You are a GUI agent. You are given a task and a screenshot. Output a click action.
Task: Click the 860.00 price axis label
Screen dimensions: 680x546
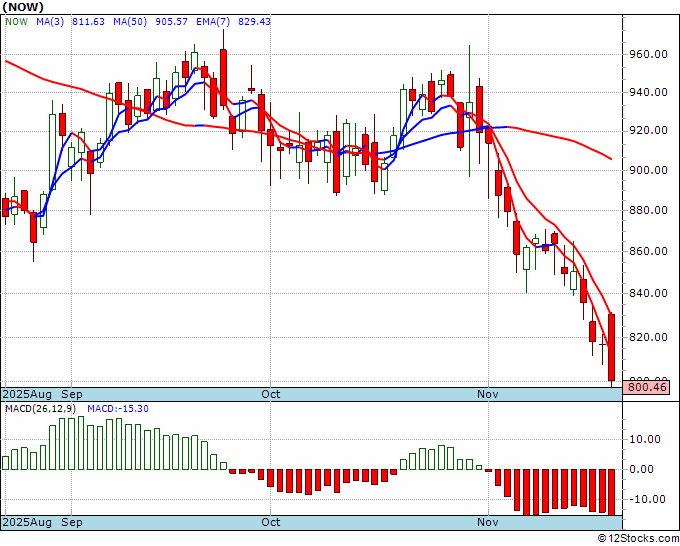pyautogui.click(x=648, y=251)
